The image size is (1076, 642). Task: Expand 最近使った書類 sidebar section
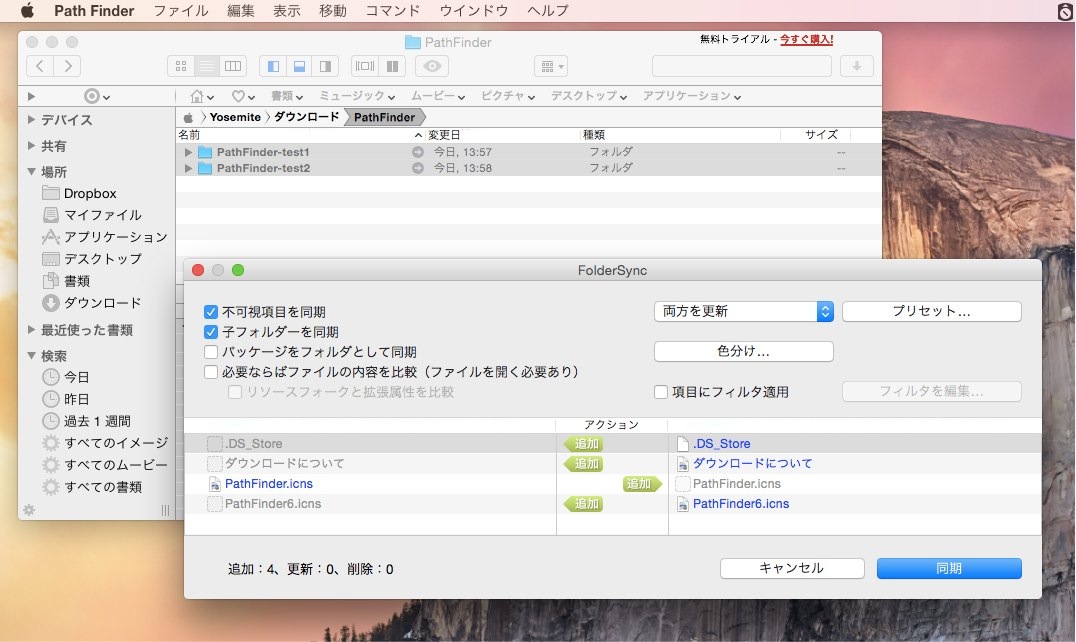click(x=31, y=329)
